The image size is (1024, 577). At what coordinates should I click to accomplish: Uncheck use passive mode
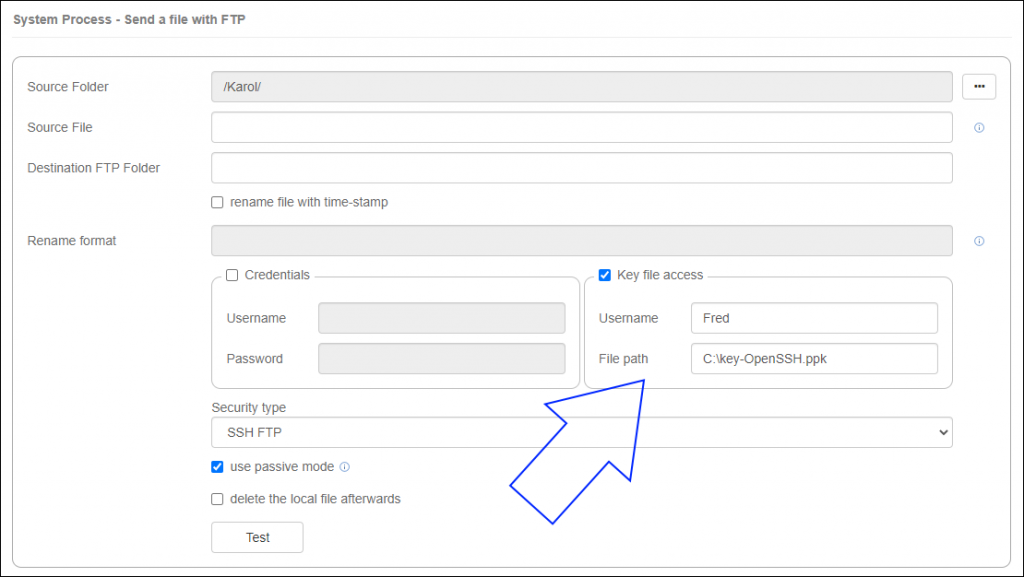pos(217,466)
